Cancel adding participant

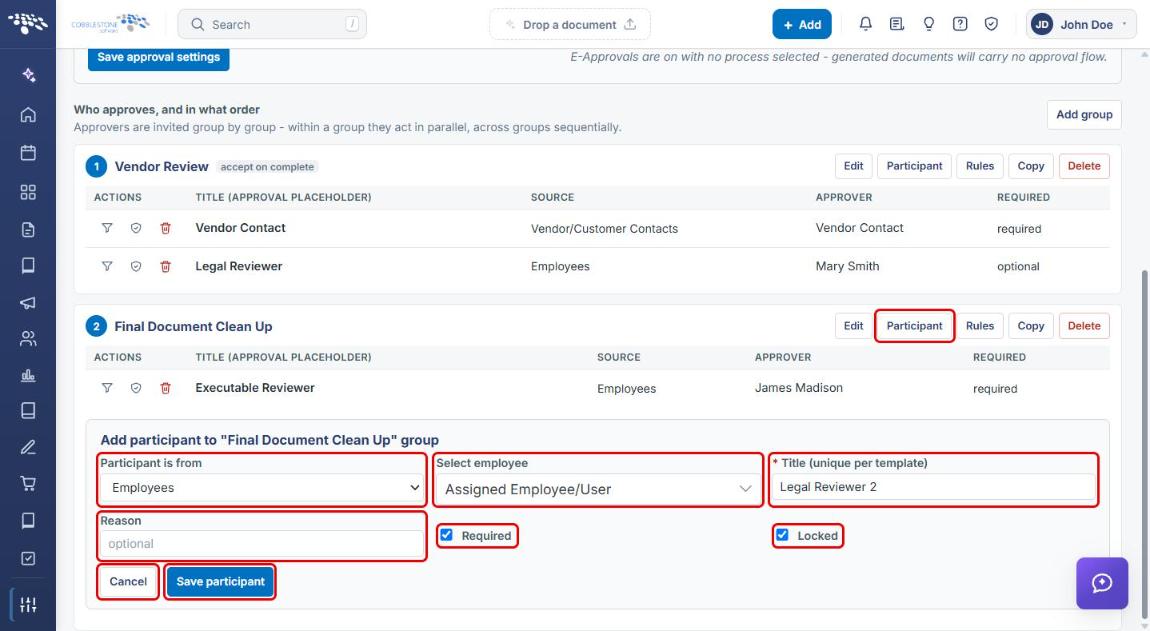128,581
